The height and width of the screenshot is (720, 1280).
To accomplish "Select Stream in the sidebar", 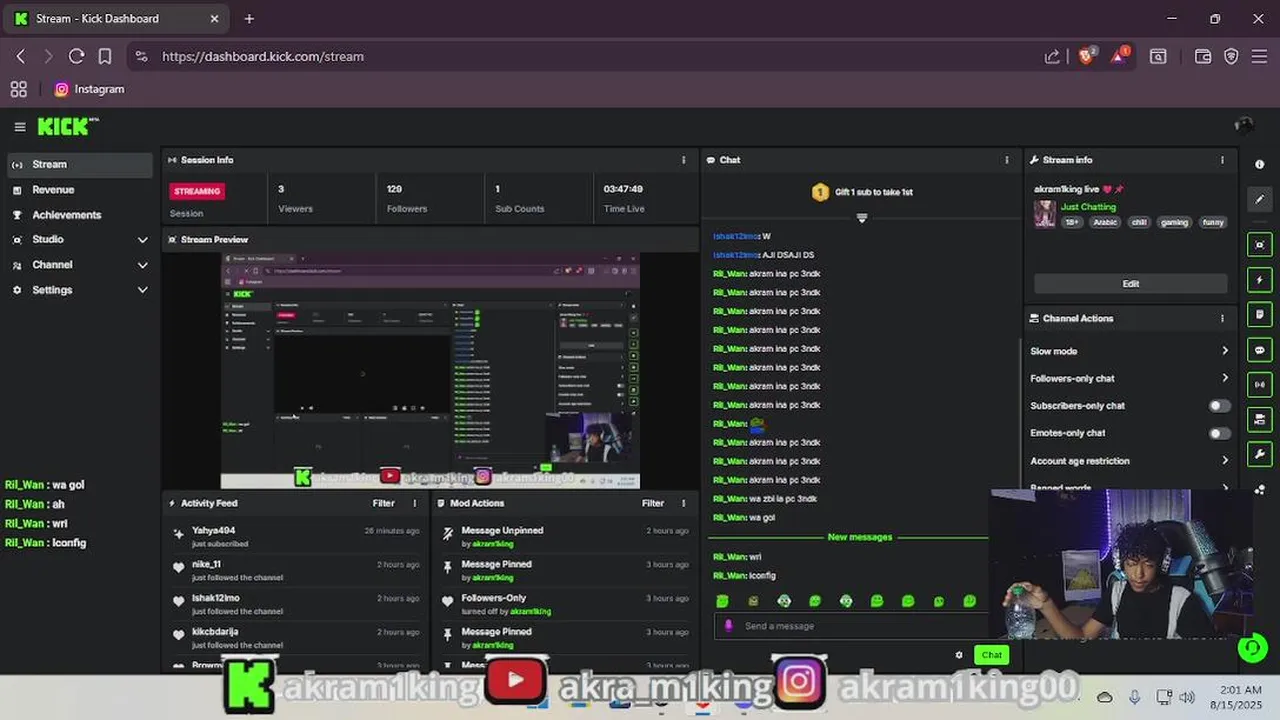I will click(x=79, y=164).
